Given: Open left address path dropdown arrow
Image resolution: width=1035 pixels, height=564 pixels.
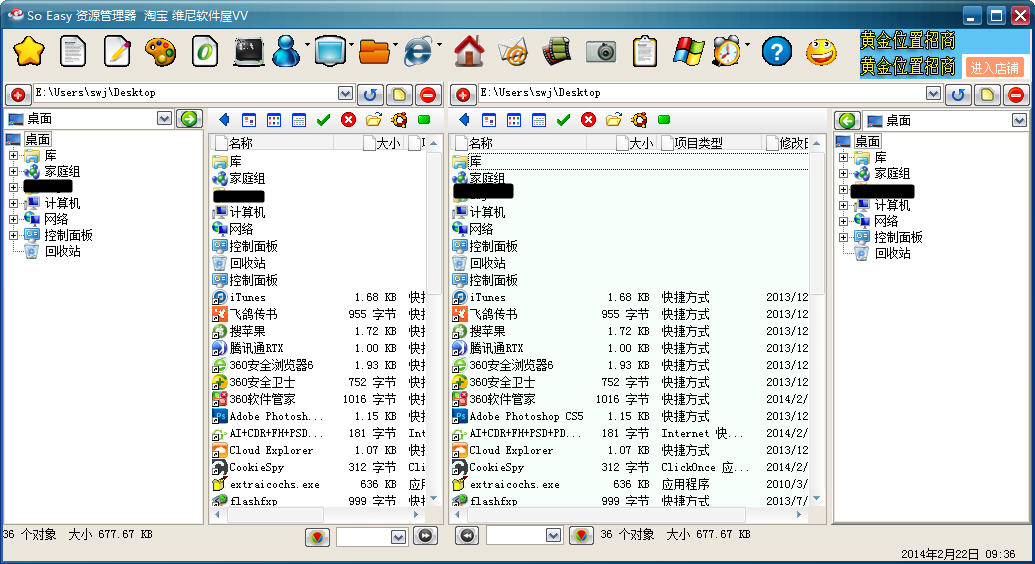Looking at the screenshot, I should 345,93.
